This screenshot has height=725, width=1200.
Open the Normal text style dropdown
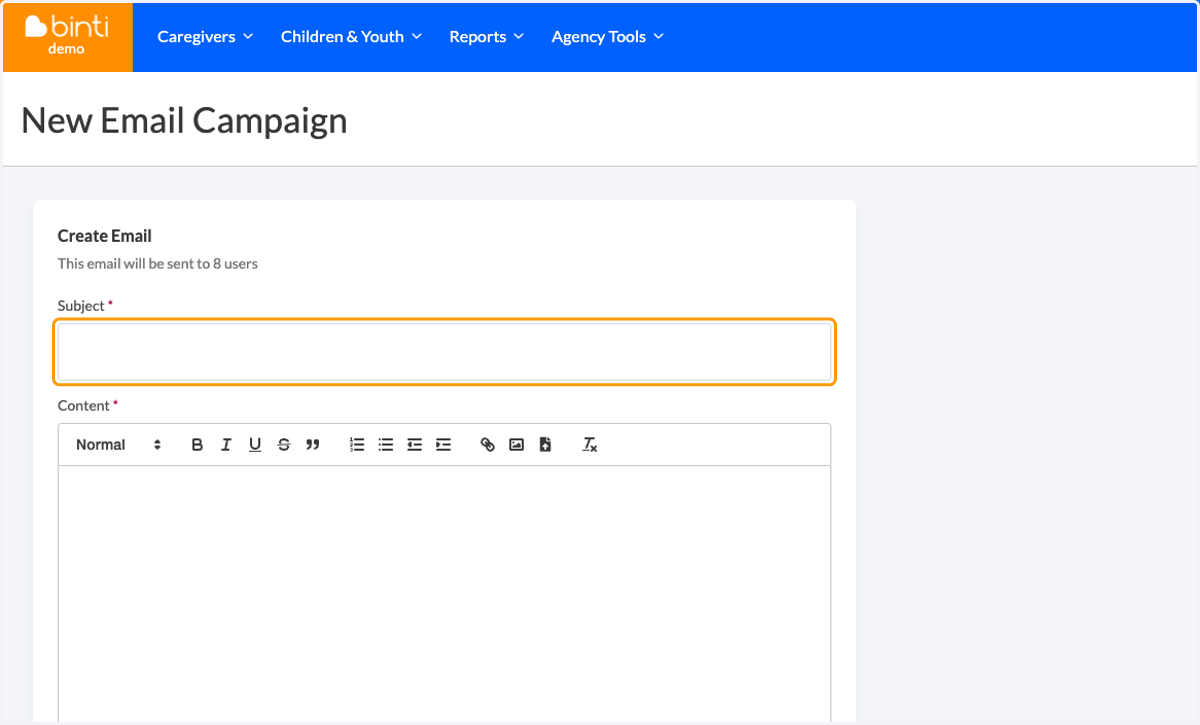[x=118, y=445]
